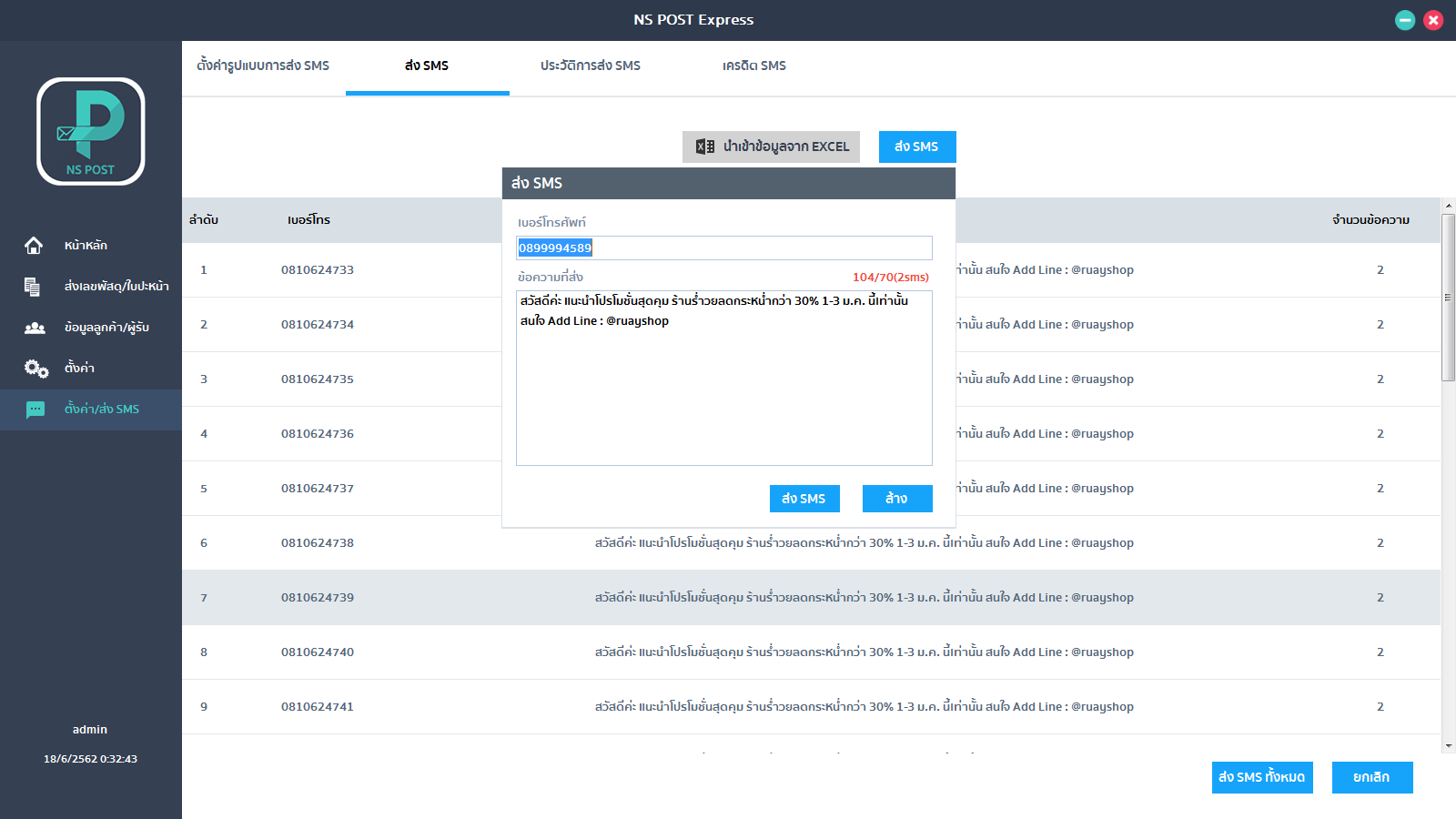Select phone number 0810624740
Viewport: 1456px width, 819px height.
coord(318,652)
